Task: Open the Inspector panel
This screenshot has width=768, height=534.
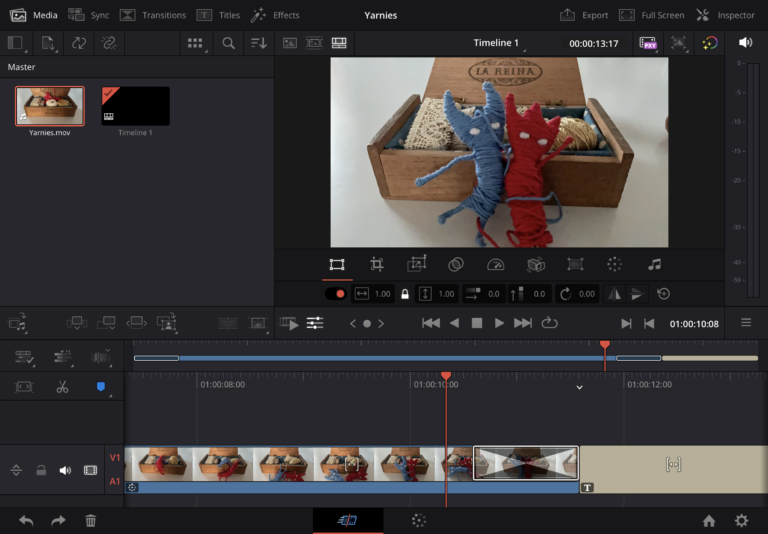Action: click(726, 15)
